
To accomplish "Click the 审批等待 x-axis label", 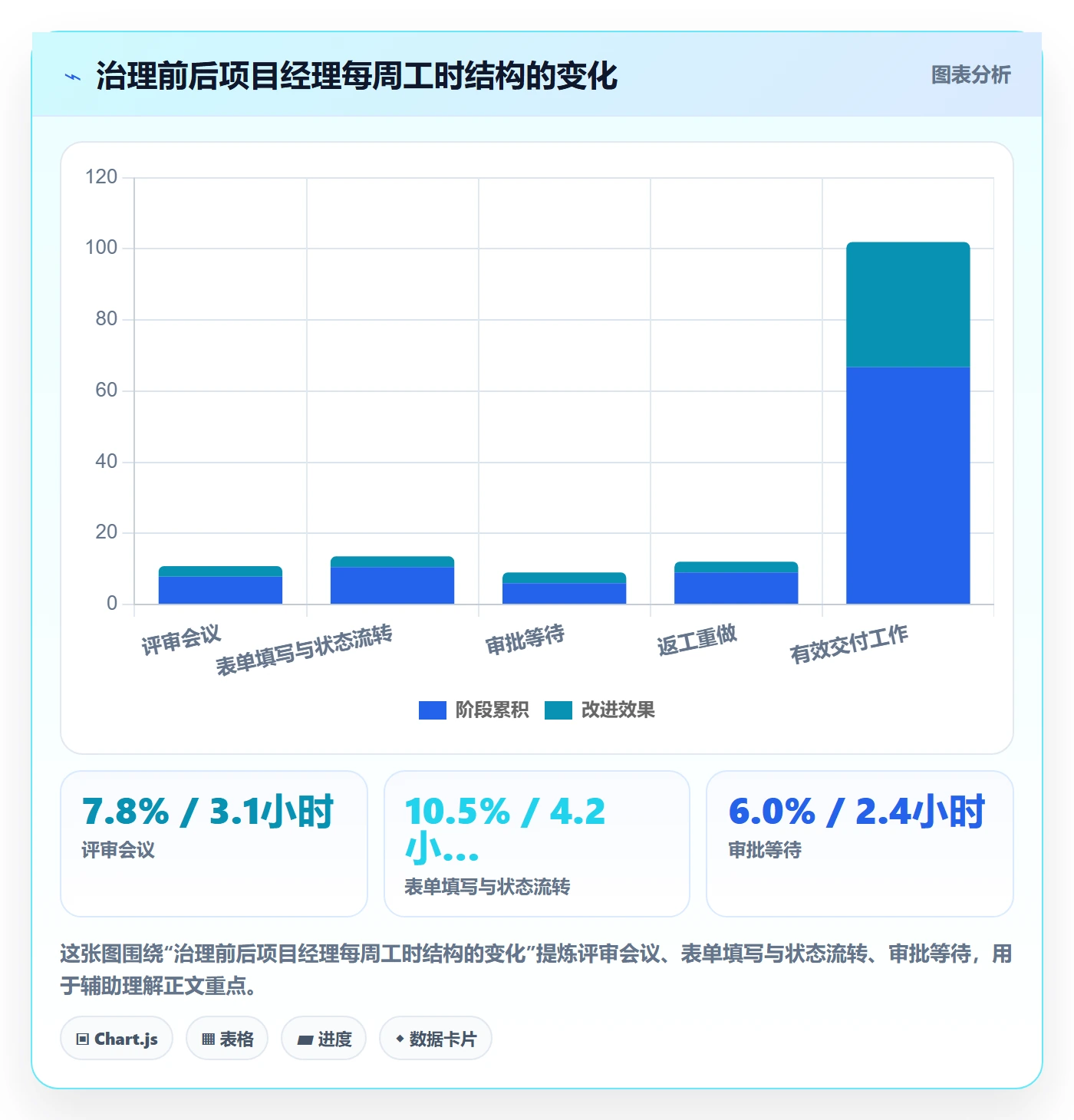I will pyautogui.click(x=525, y=639).
